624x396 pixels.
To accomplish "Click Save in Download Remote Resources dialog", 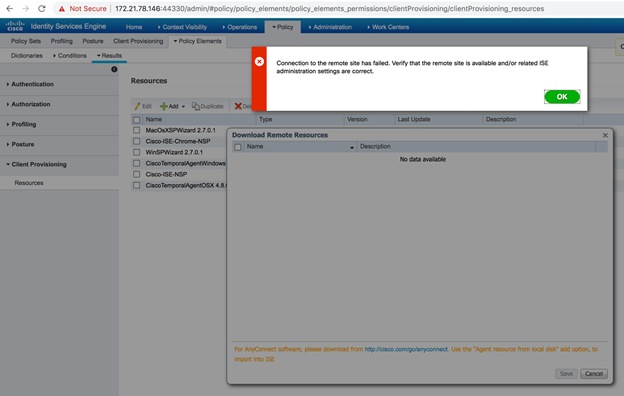I will coord(566,374).
